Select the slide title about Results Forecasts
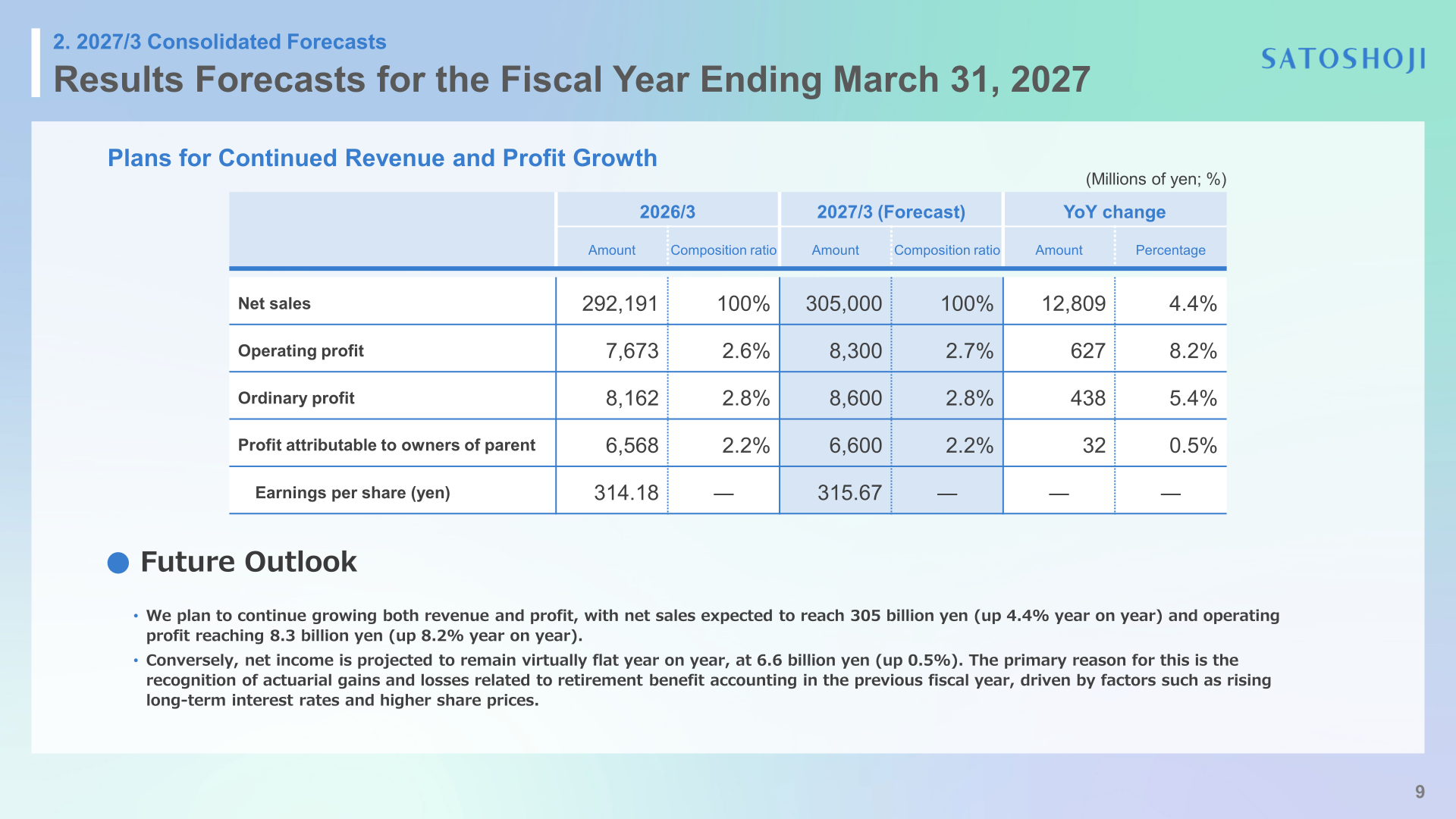 572,80
